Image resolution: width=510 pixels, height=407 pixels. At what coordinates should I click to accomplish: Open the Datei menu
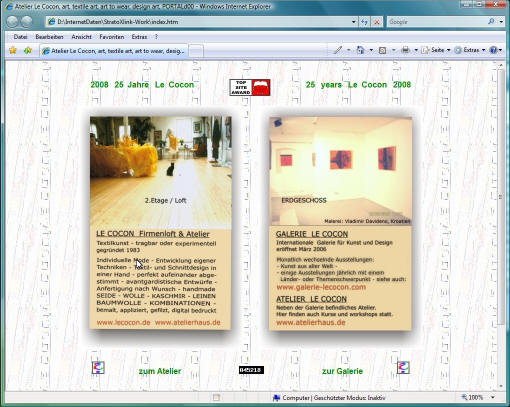(x=20, y=37)
